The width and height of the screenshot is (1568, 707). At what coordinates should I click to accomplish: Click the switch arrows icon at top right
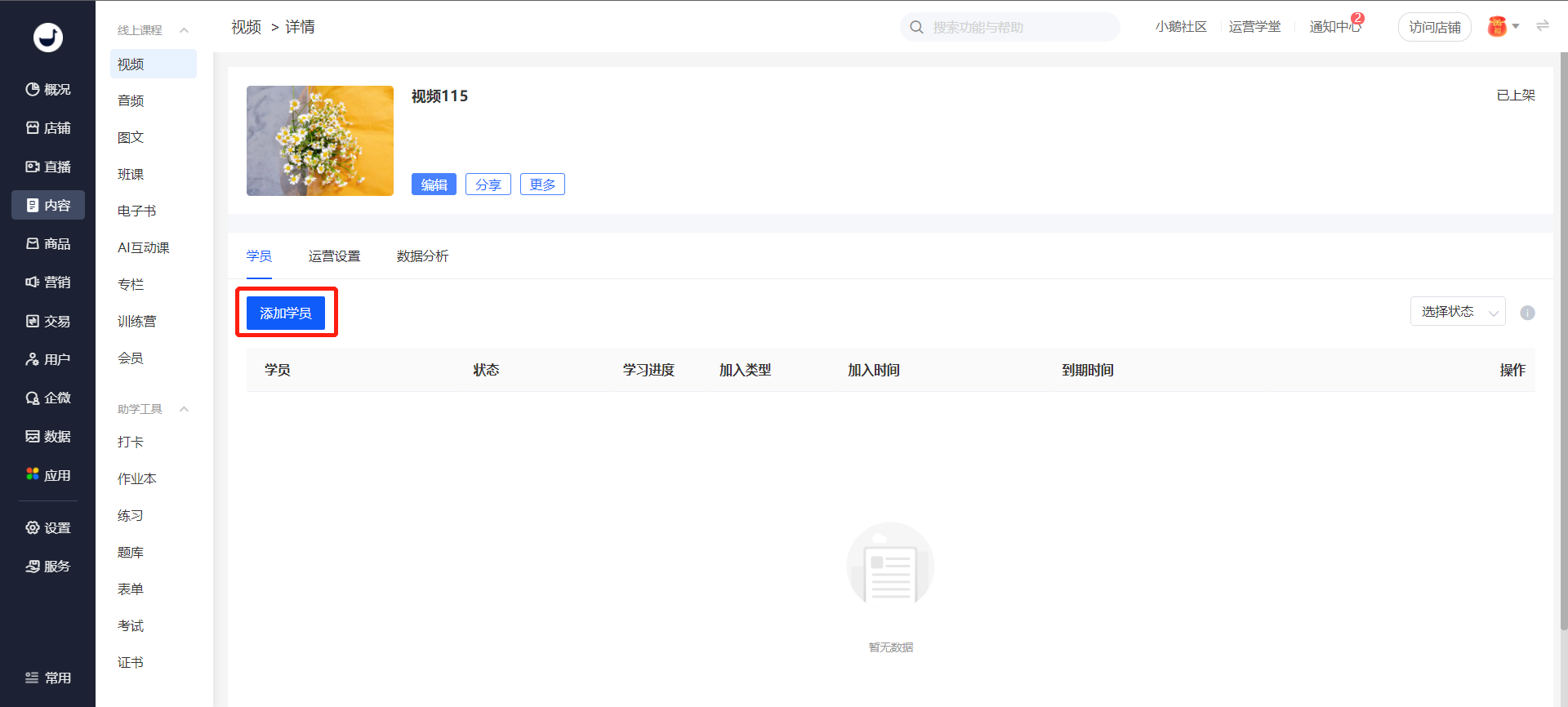point(1543,26)
